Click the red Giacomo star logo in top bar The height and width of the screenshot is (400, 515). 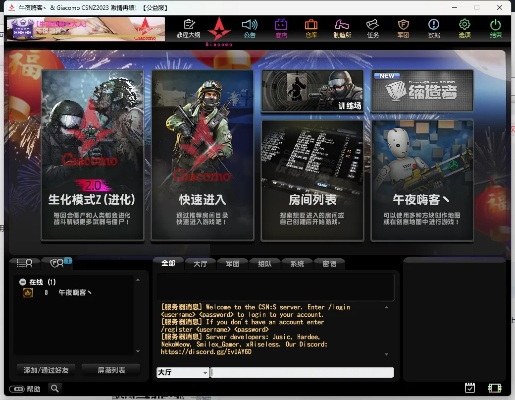pos(219,31)
